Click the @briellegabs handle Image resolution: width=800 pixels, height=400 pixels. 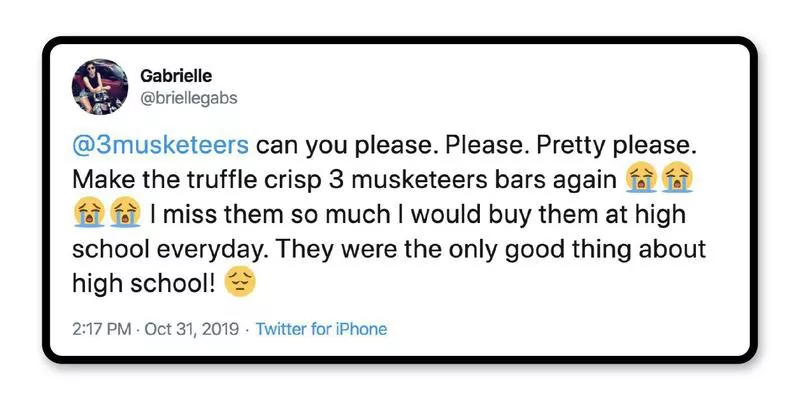coord(189,98)
